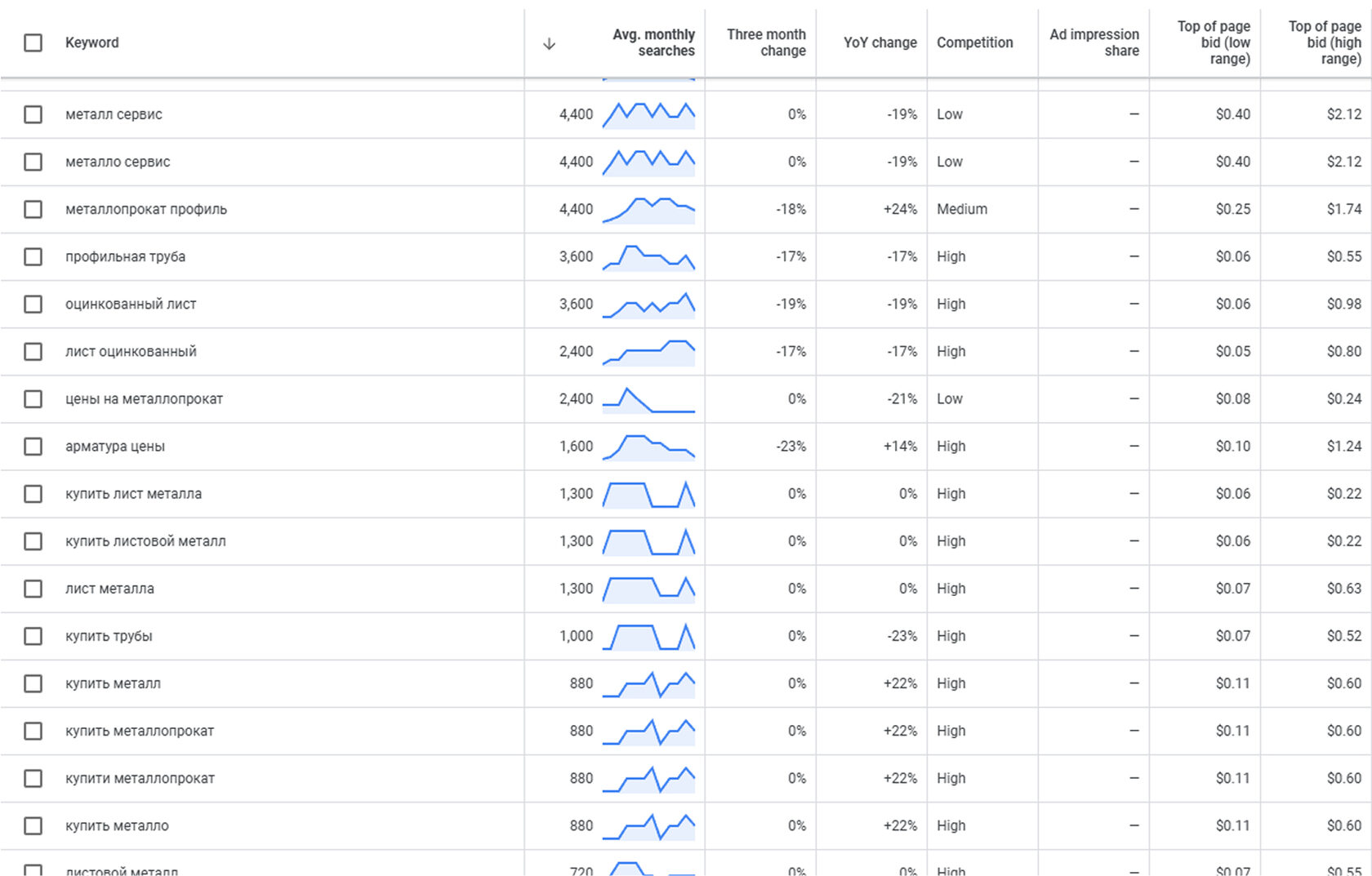Select the оцинкованный лист row checkbox
1372x876 pixels.
(33, 304)
